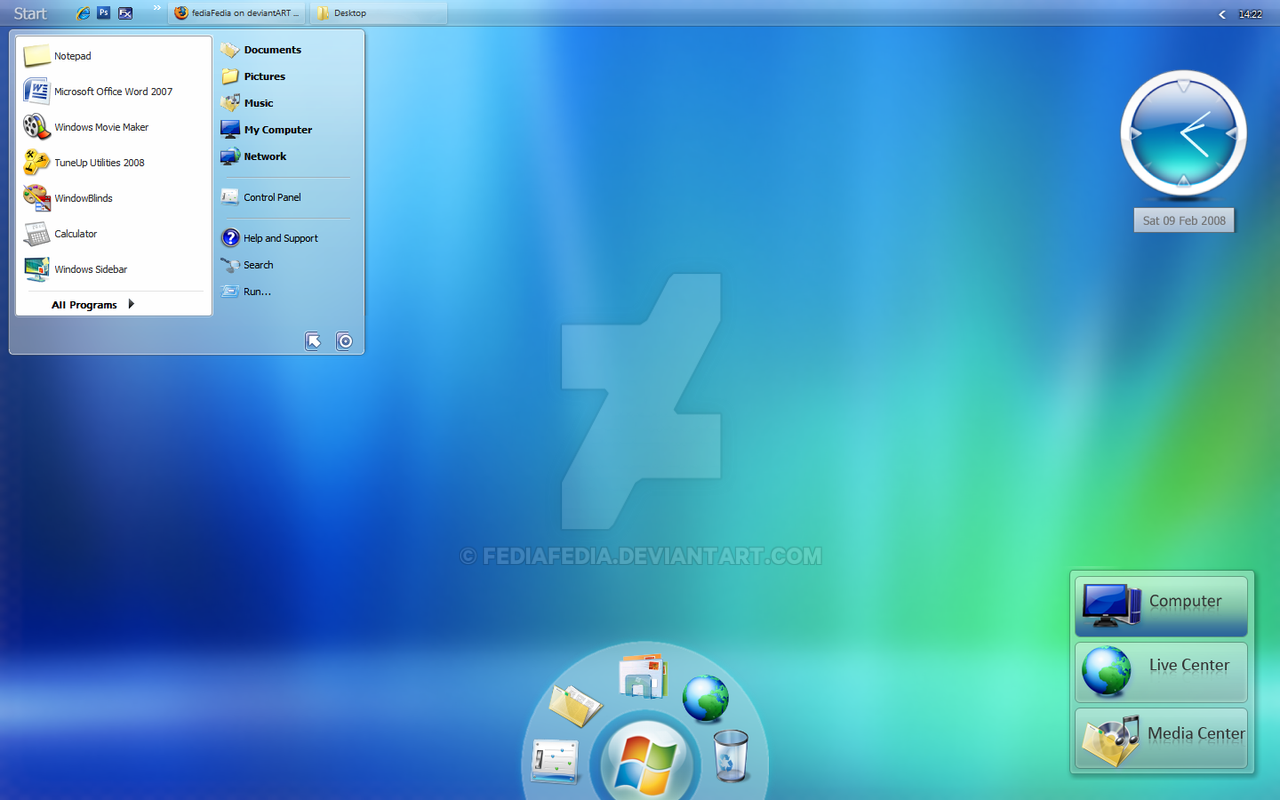The height and width of the screenshot is (800, 1280).
Task: Open WindowBlinds from the Start menu
Action: click(x=114, y=198)
